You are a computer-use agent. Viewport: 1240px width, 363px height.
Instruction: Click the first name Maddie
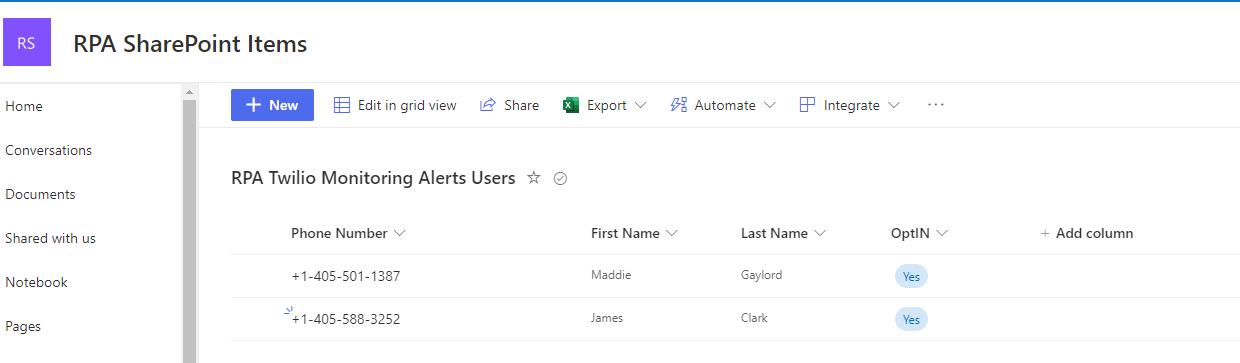coord(611,275)
